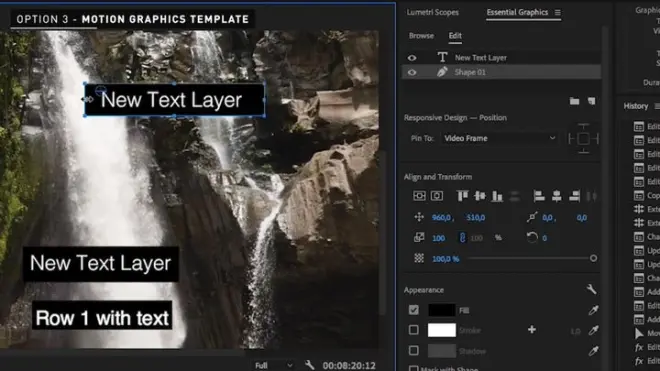The width and height of the screenshot is (660, 371).
Task: Click the pen icon of Shape 01 layer
Action: pyautogui.click(x=442, y=72)
